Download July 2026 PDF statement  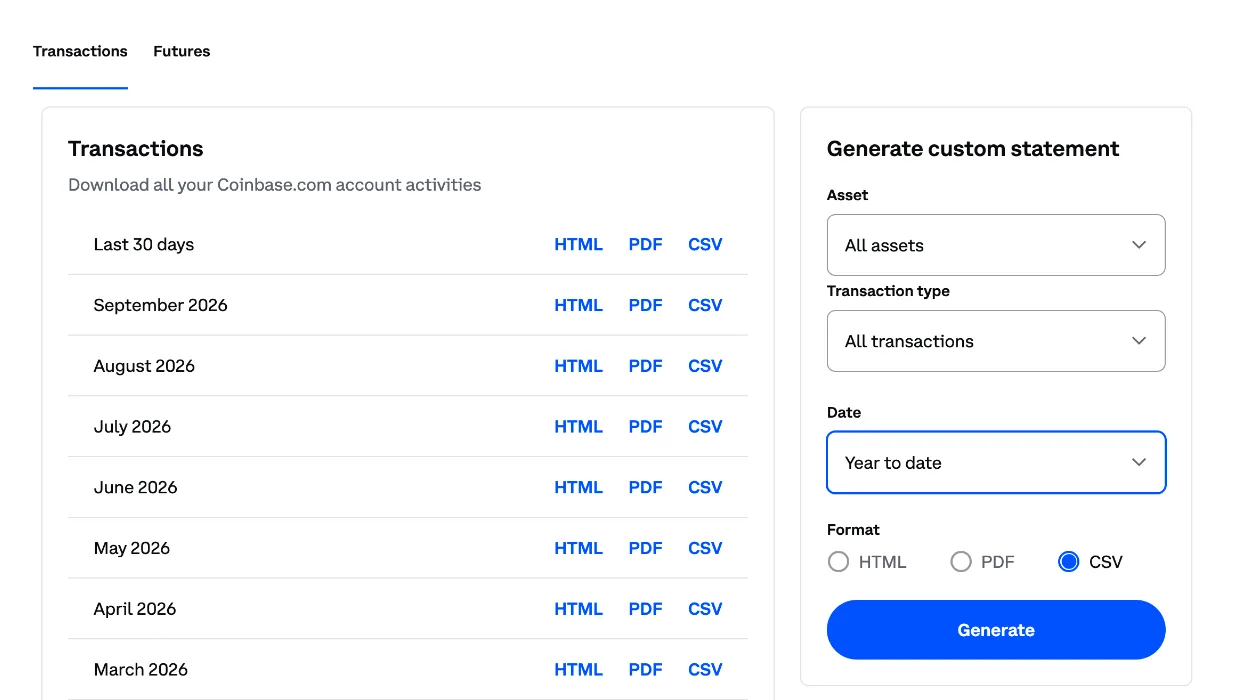[645, 427]
